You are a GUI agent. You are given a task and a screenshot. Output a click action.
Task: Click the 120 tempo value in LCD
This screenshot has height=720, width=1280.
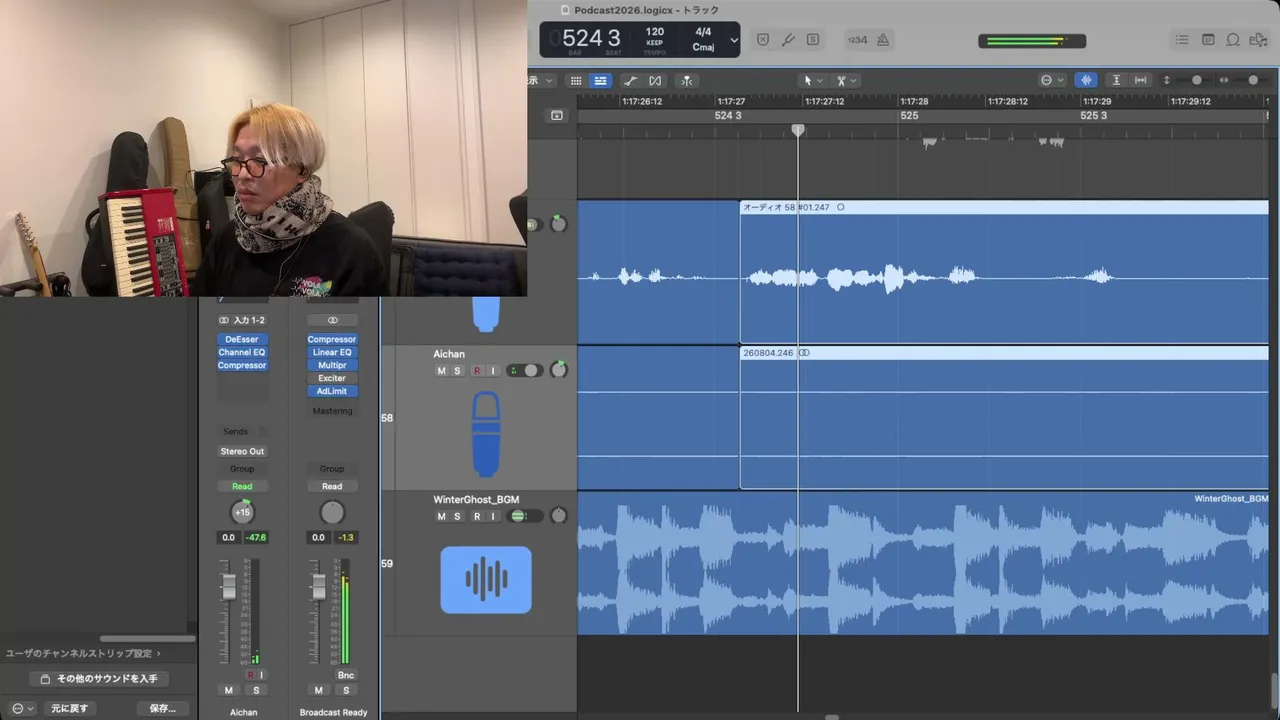pyautogui.click(x=655, y=32)
